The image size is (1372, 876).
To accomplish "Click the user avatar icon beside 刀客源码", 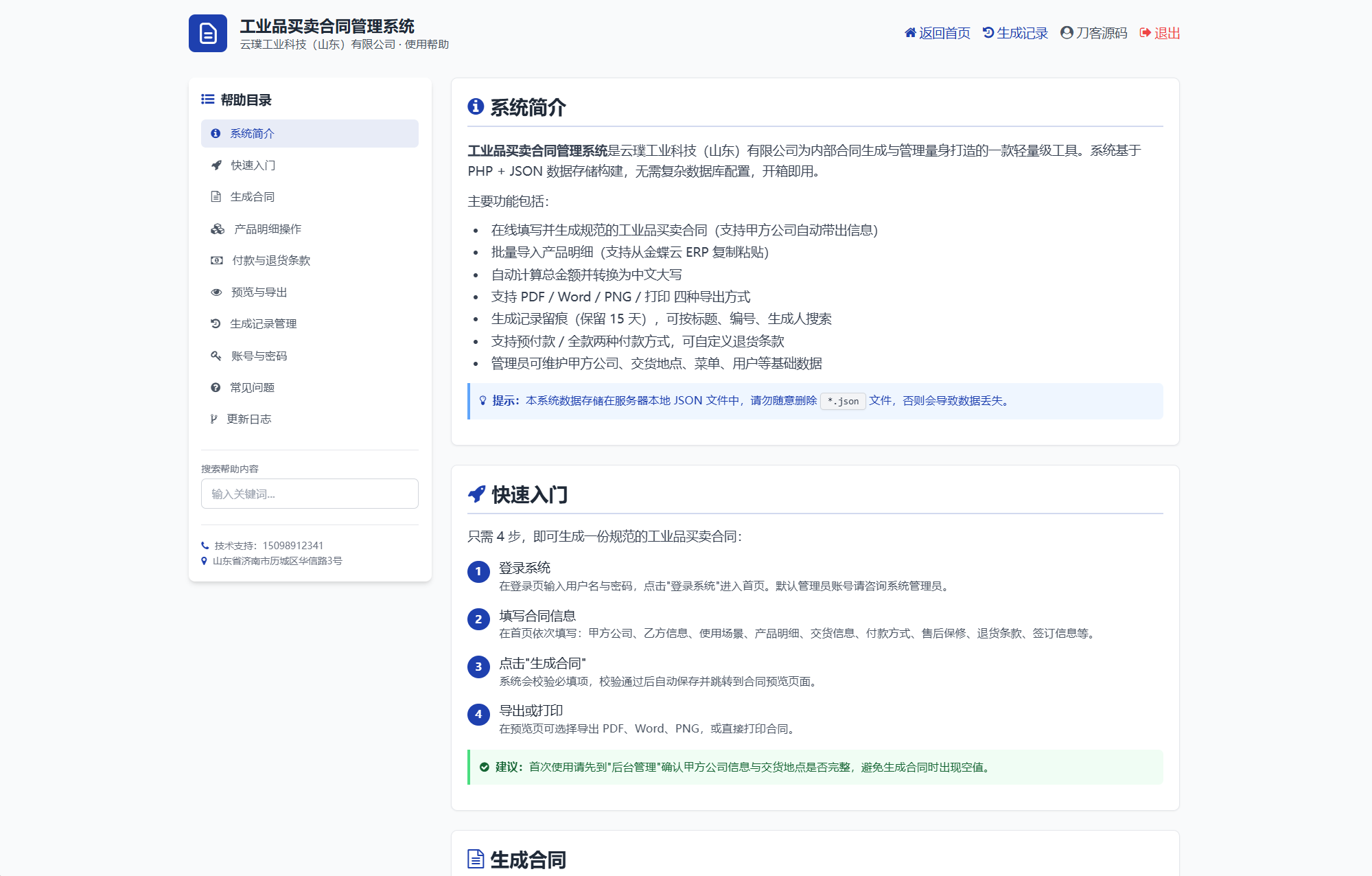I will (1067, 33).
